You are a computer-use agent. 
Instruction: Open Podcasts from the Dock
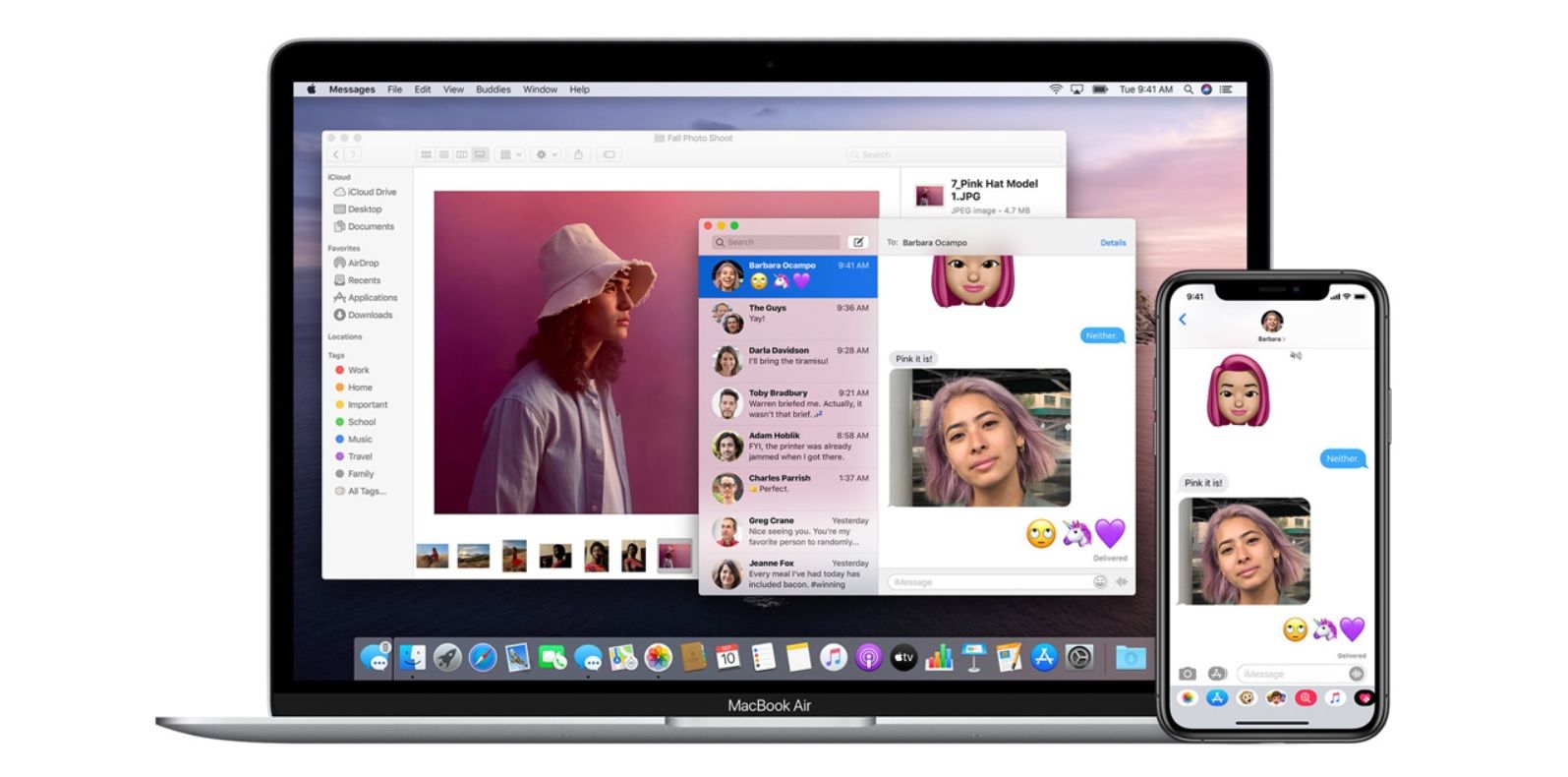tap(868, 657)
